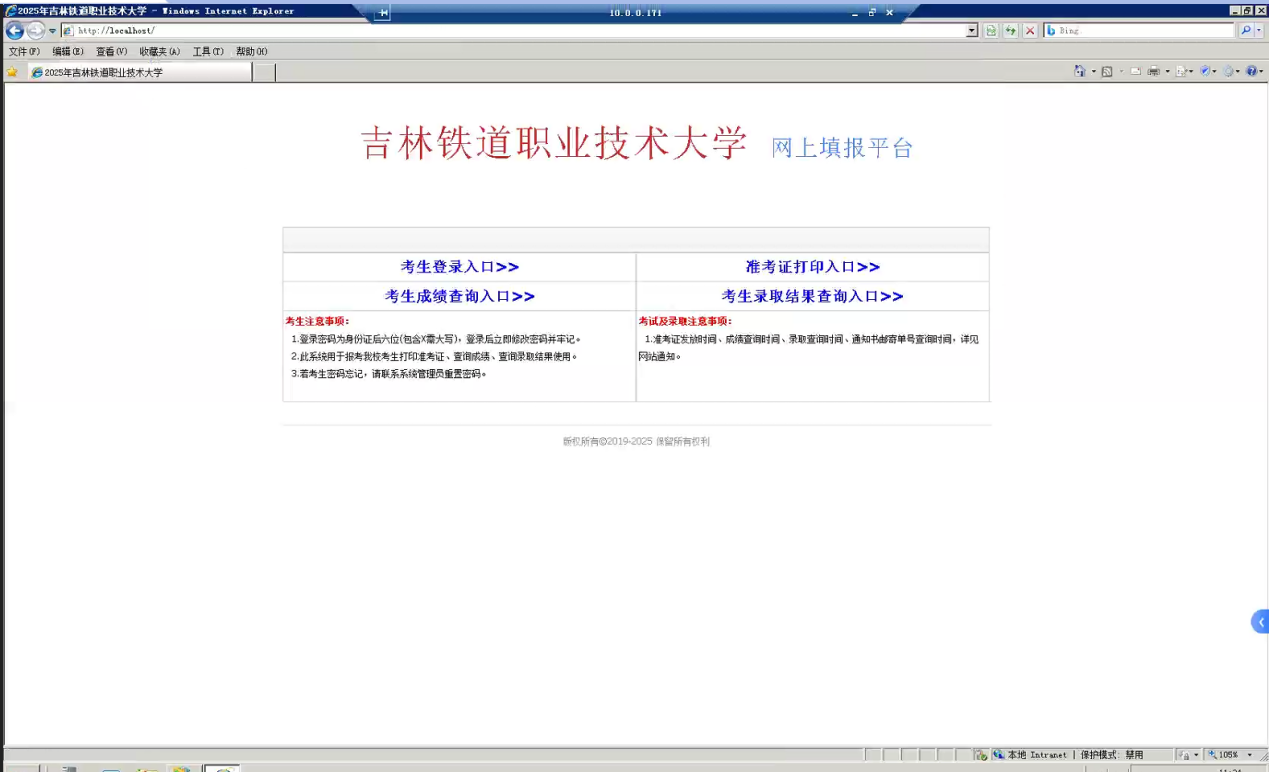Click the blue side panel arrow tab
The height and width of the screenshot is (772, 1269).
point(1260,622)
